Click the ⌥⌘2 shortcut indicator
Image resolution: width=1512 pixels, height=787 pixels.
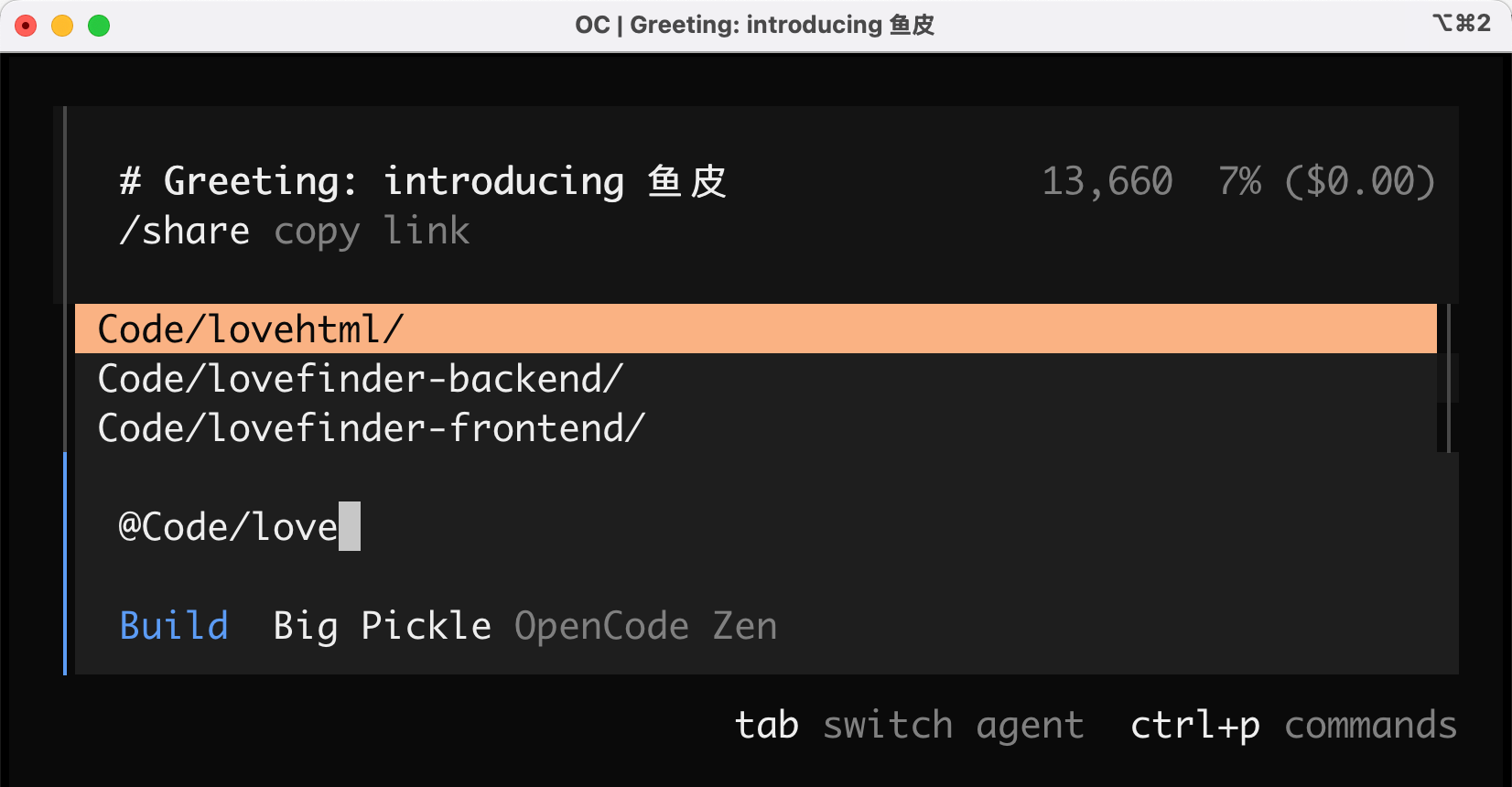(x=1461, y=23)
